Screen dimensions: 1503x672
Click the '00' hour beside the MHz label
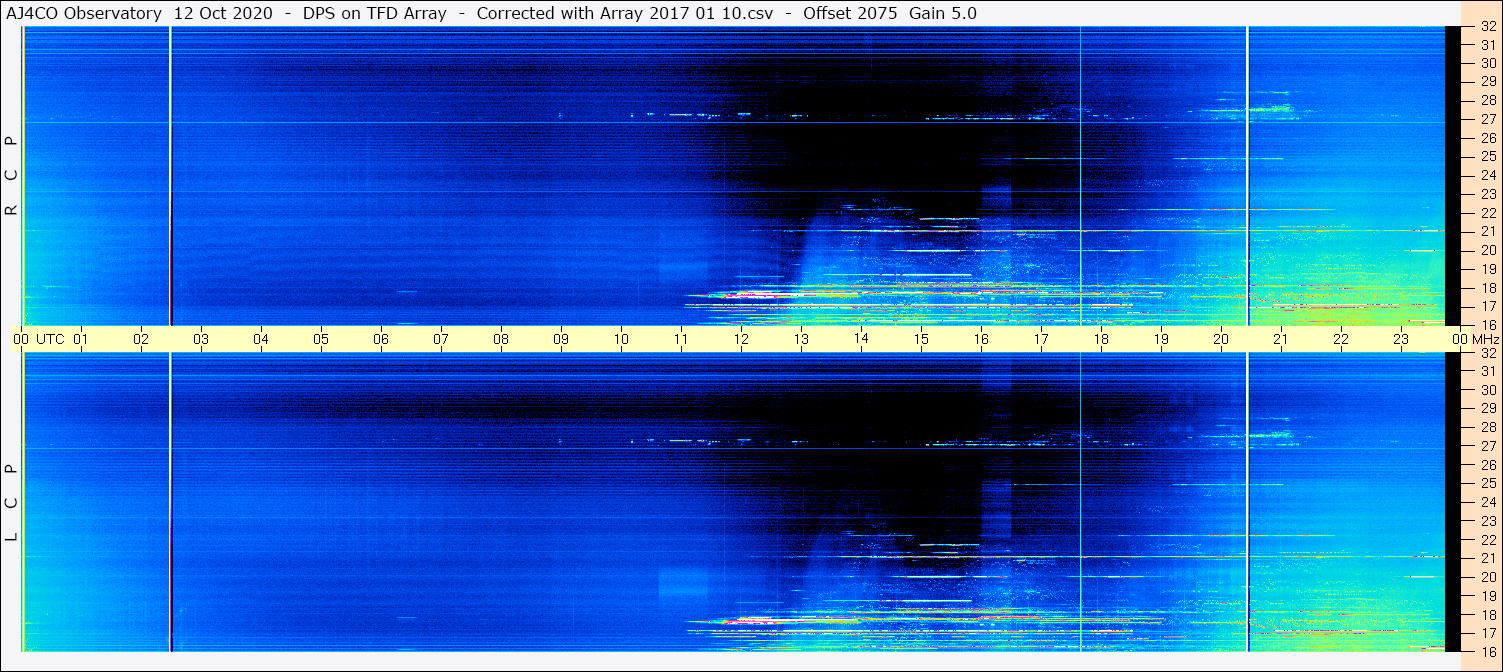click(1458, 339)
